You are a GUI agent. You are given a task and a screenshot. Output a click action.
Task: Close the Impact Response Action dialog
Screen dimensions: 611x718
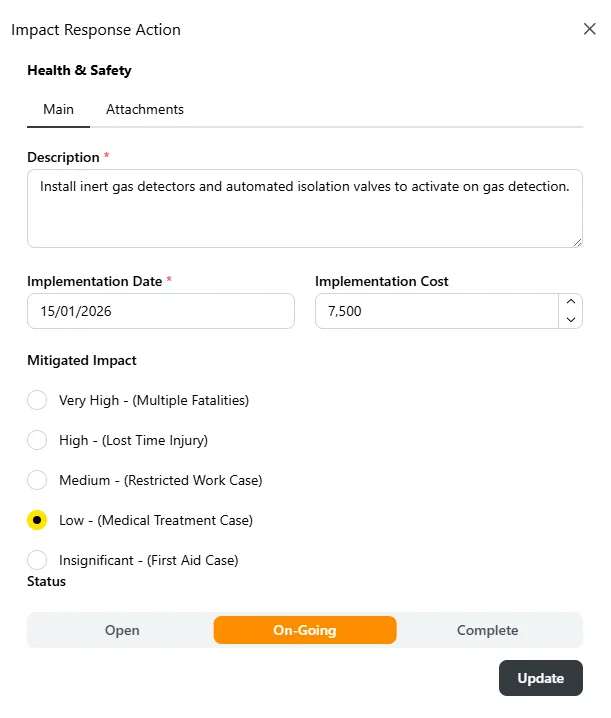tap(589, 29)
